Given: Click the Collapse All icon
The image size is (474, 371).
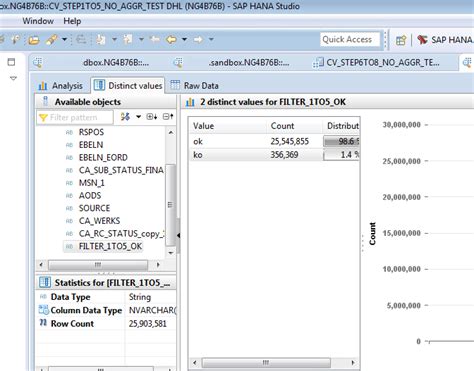Looking at the screenshot, I should click(x=168, y=117).
